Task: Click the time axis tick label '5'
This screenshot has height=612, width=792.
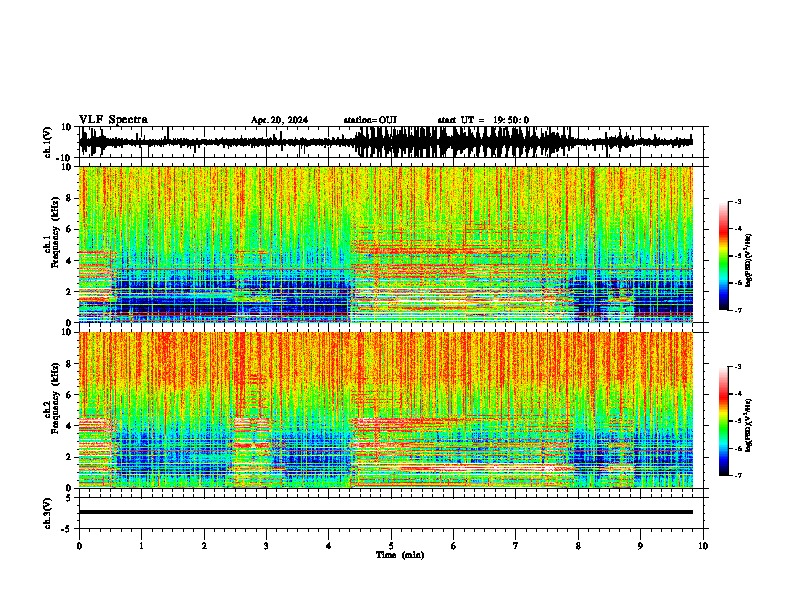Action: pos(391,546)
